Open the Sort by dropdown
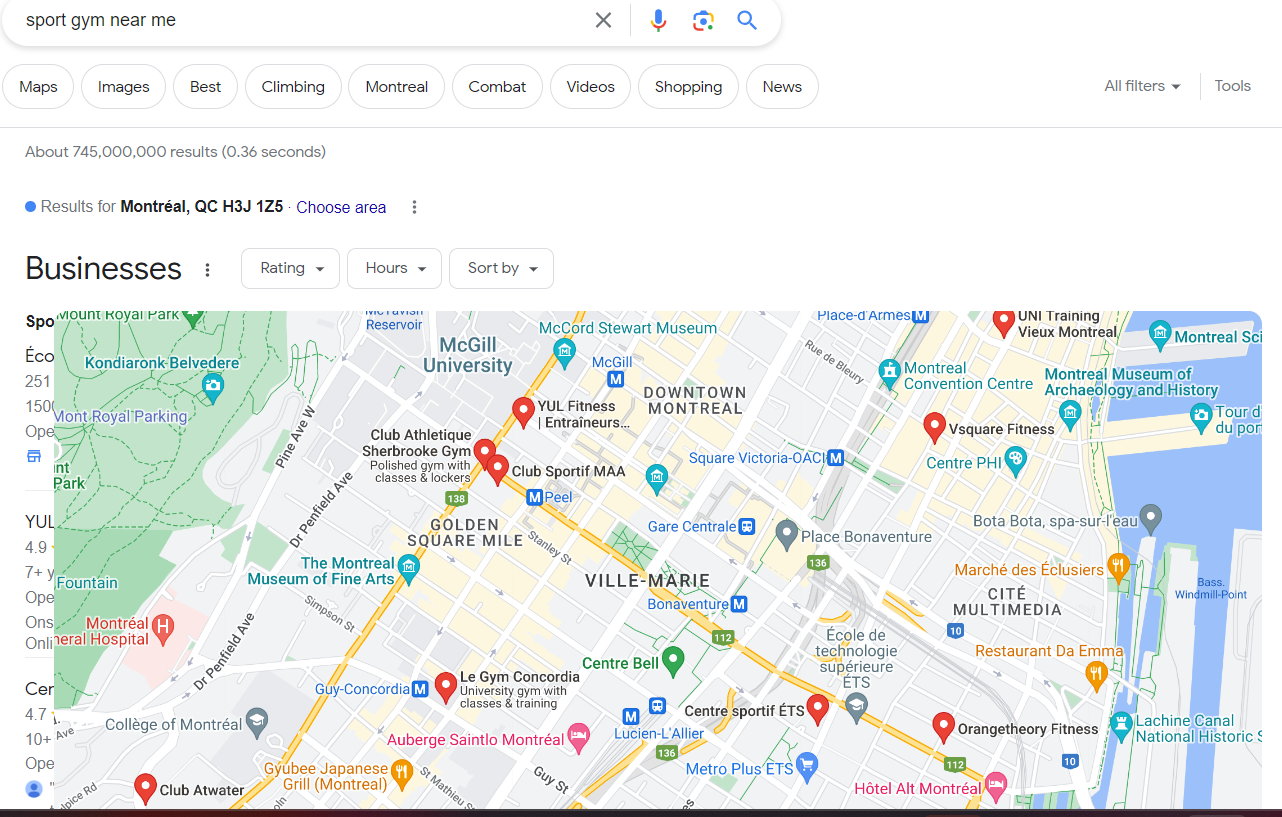The image size is (1282, 817). click(x=502, y=268)
